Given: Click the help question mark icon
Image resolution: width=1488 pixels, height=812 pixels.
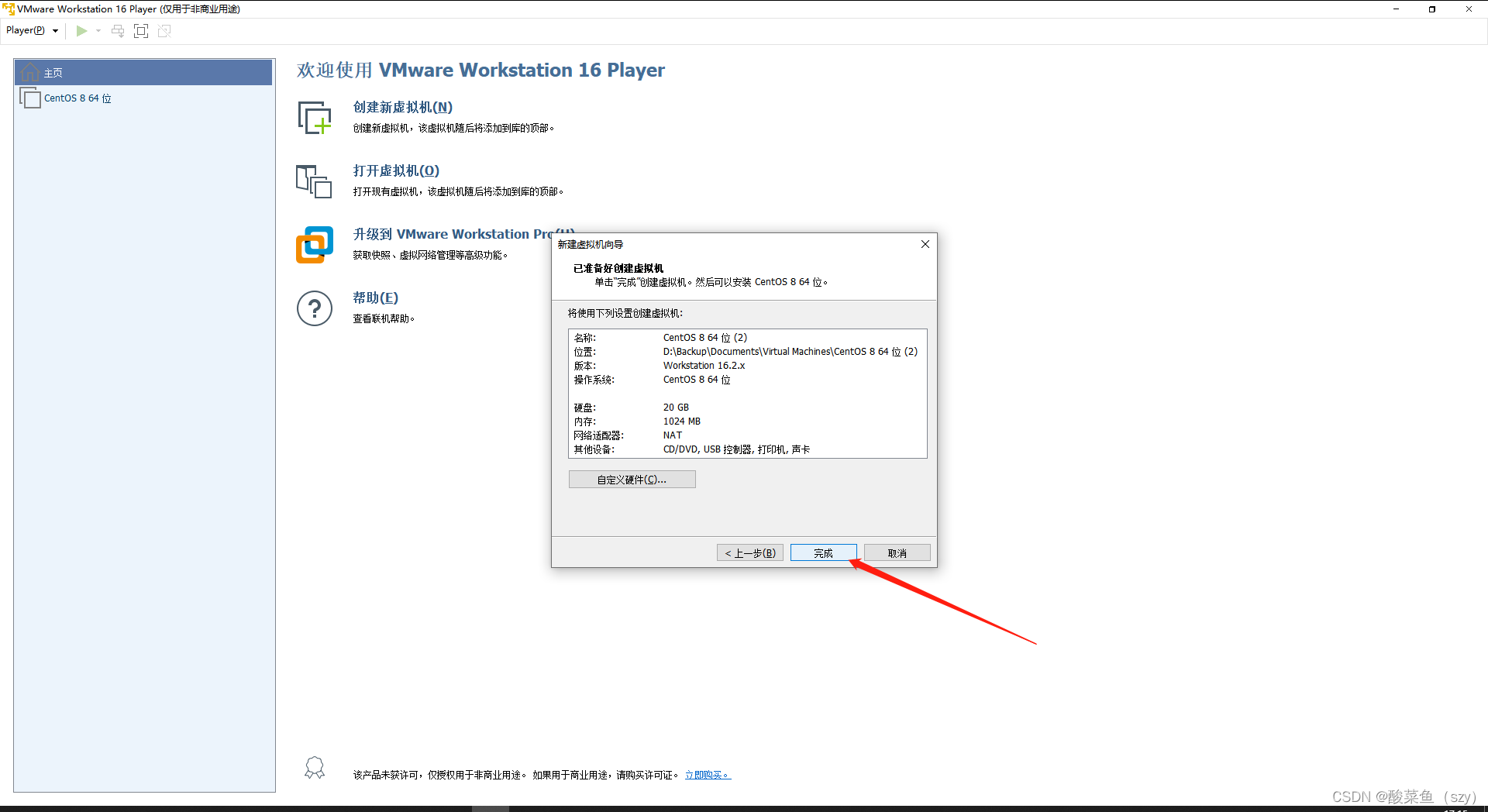Looking at the screenshot, I should tap(315, 308).
